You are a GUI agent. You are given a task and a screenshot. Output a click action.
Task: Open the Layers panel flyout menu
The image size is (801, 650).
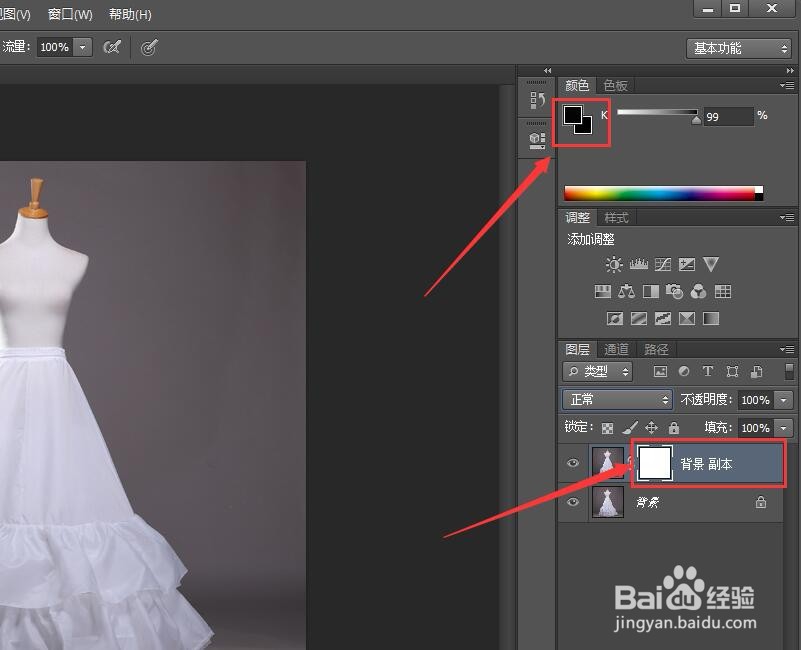coord(787,350)
